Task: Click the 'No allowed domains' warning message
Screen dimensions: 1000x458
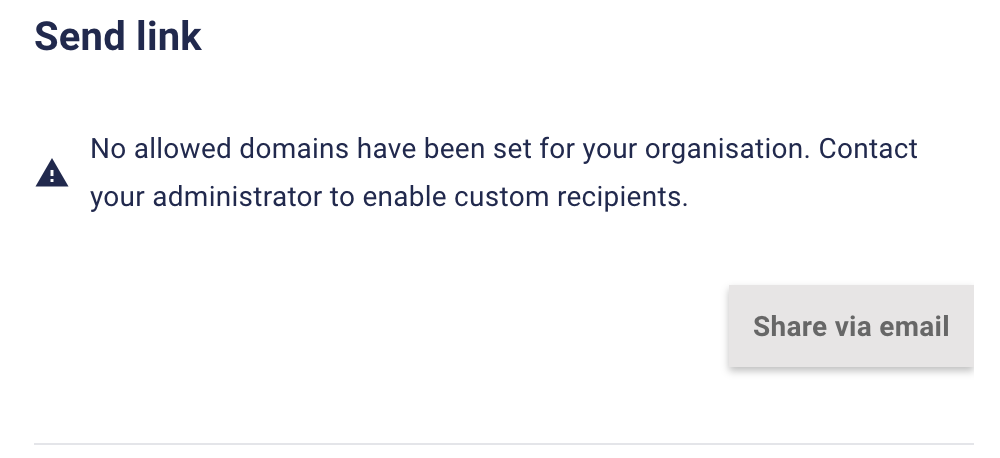Action: 504,172
